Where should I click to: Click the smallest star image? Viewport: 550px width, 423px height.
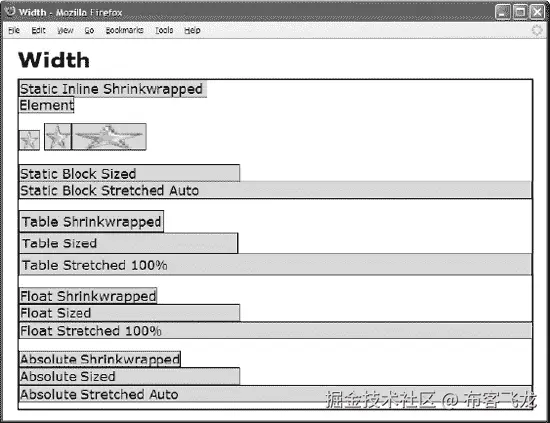[x=29, y=140]
